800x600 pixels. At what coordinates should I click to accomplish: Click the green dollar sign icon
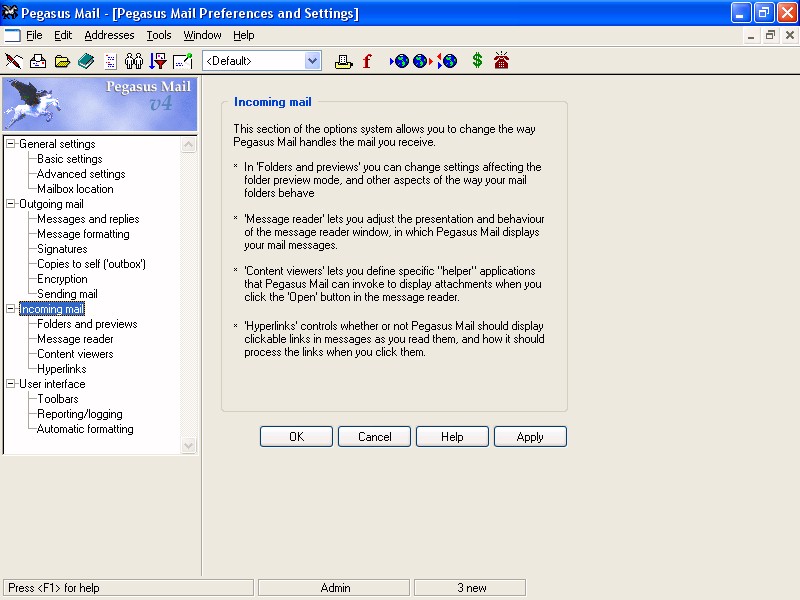tap(477, 61)
